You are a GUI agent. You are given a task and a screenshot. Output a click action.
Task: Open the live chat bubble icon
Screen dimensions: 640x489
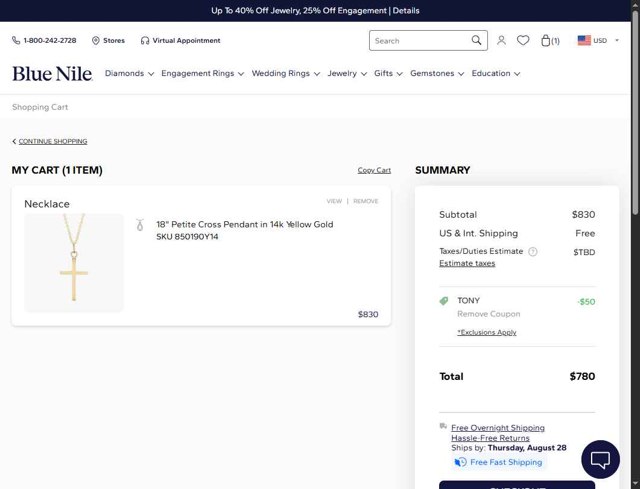600,459
